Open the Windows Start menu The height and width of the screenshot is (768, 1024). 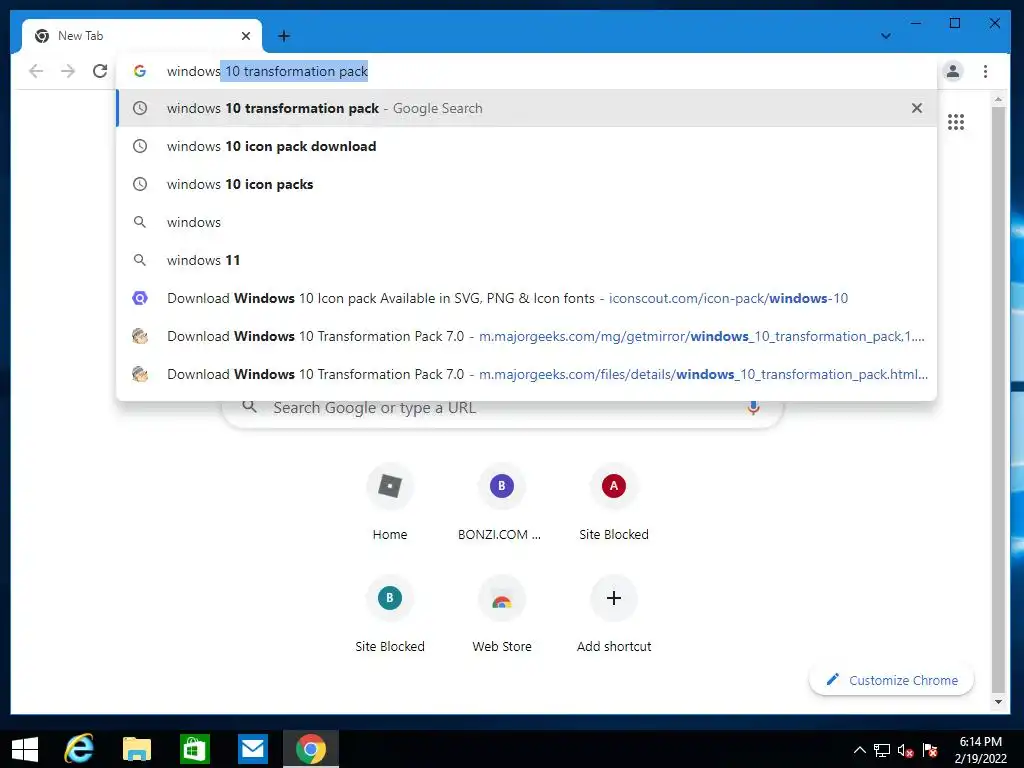point(24,749)
